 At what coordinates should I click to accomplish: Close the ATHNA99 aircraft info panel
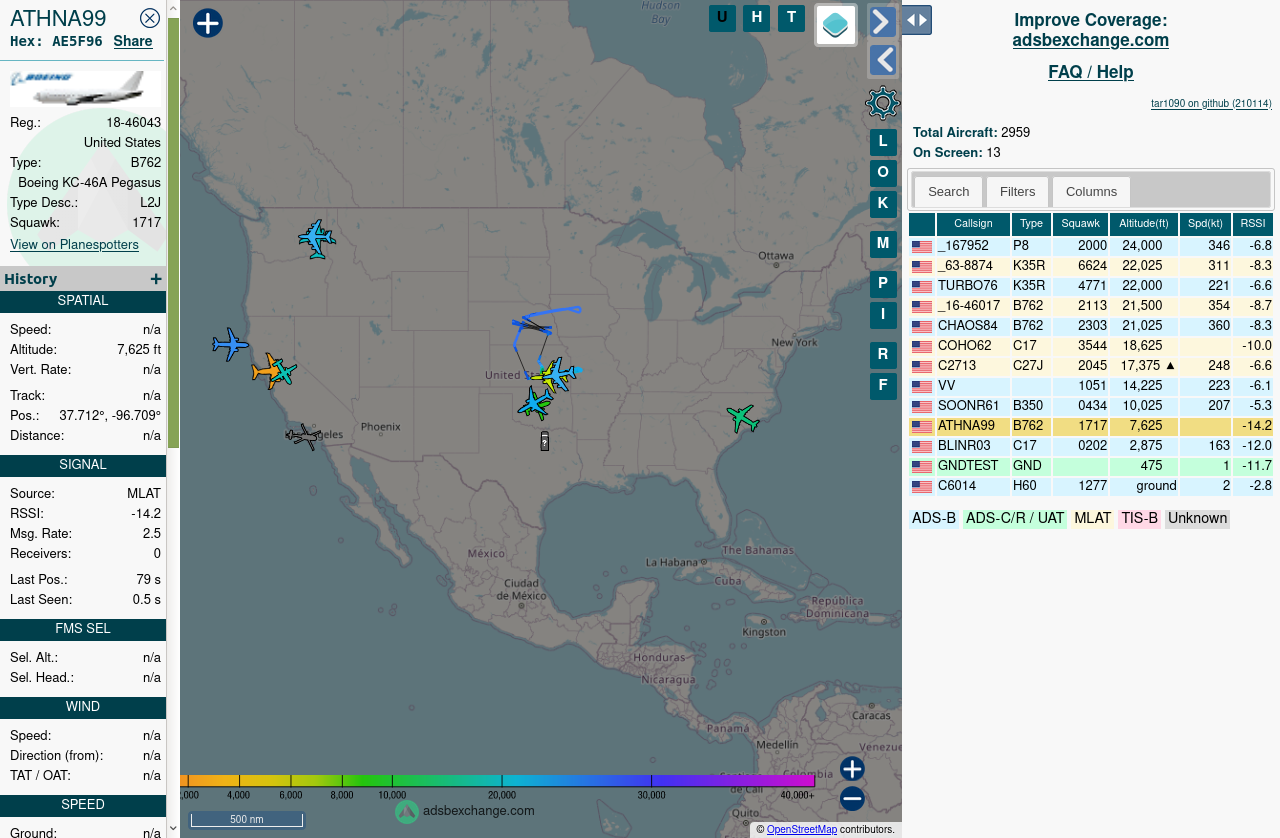150,18
